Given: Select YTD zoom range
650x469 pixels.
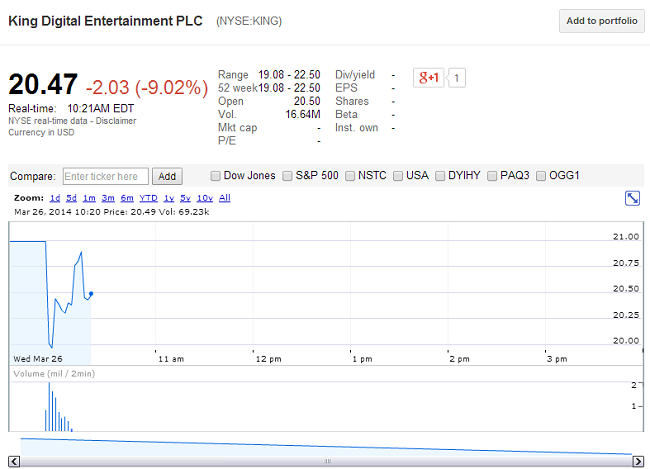Looking at the screenshot, I should pyautogui.click(x=149, y=198).
